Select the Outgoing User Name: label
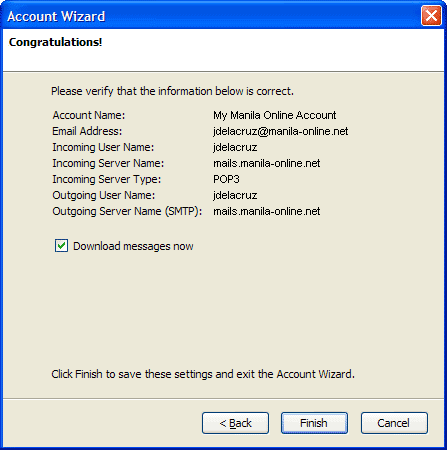 coord(104,195)
